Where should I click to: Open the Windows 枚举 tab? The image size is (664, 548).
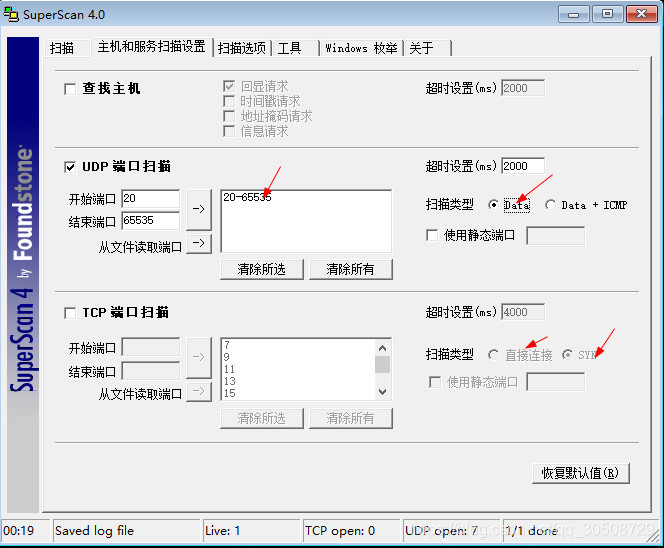click(x=361, y=48)
